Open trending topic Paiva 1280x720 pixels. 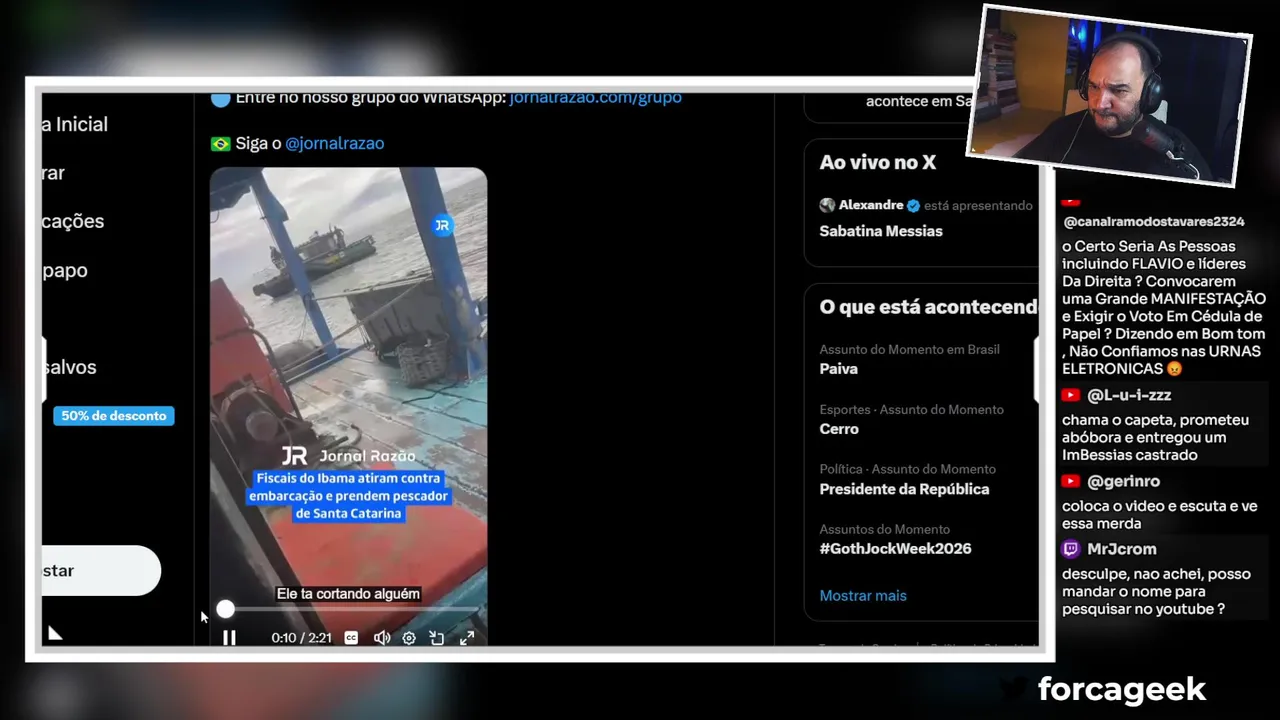[838, 369]
